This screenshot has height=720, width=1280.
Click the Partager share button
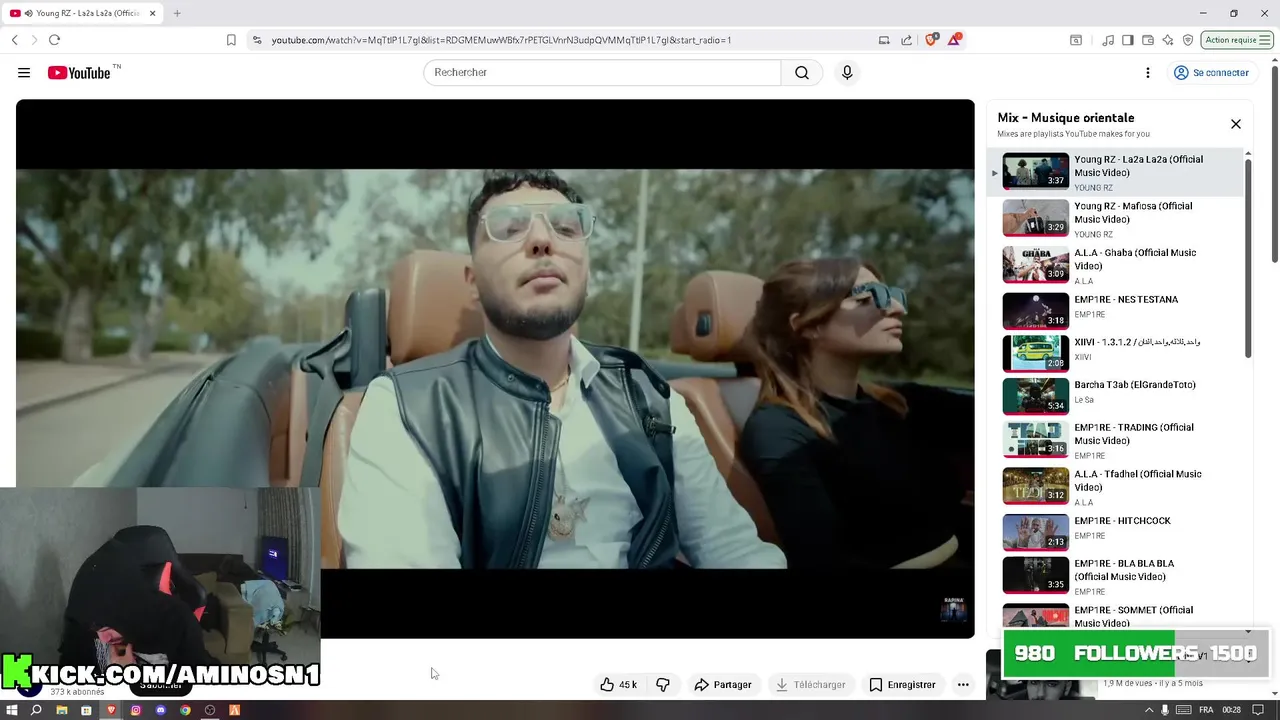723,685
